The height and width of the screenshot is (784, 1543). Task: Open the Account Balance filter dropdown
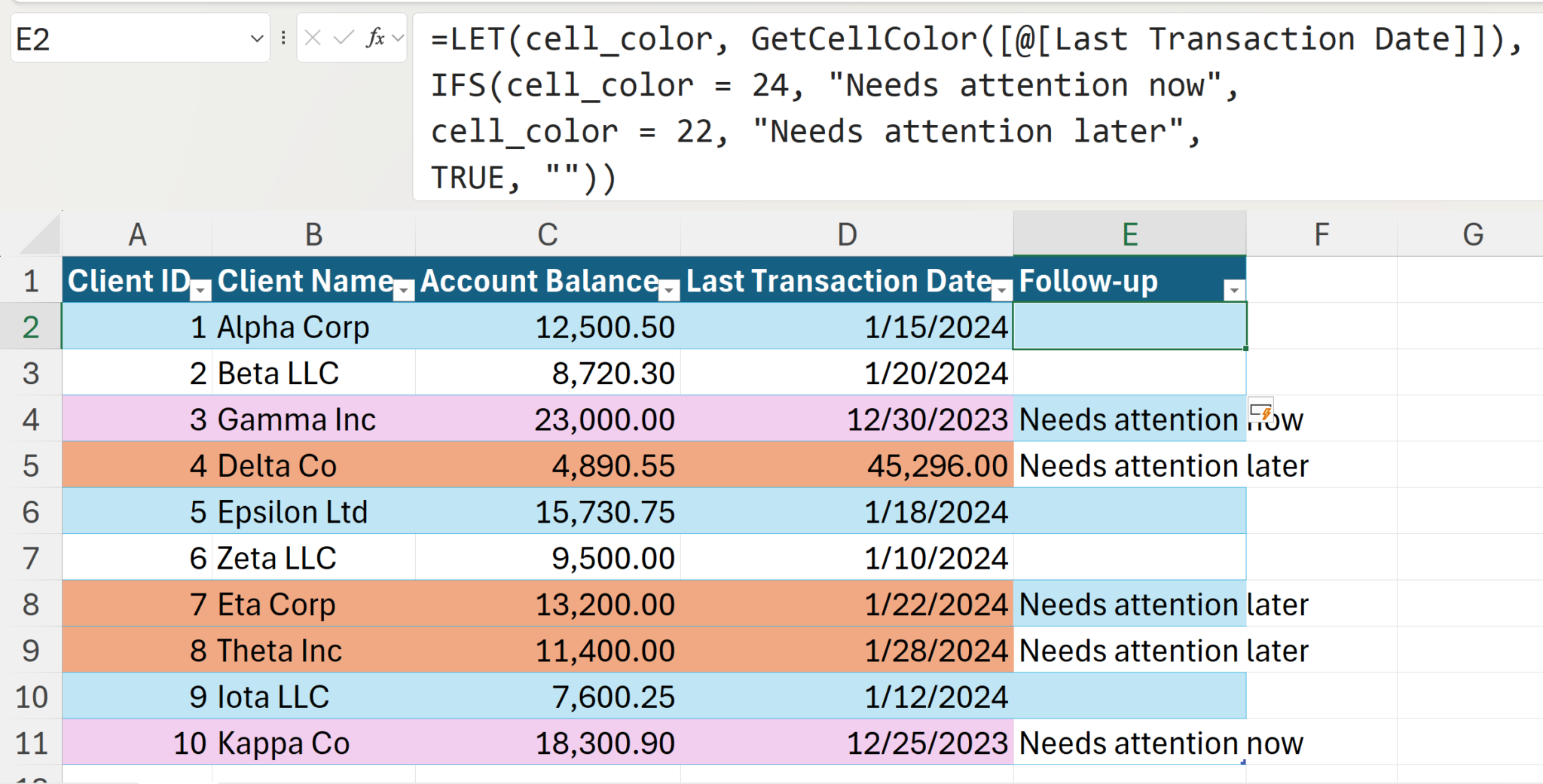pos(669,290)
